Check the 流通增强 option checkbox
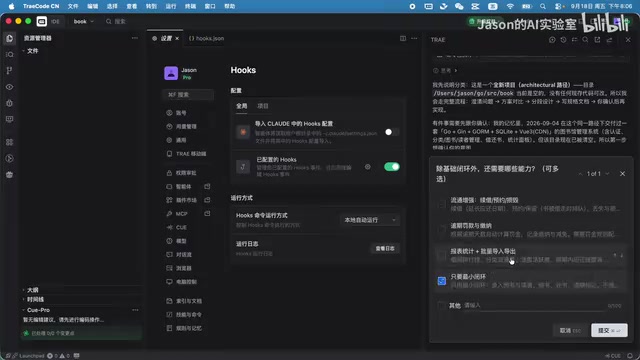 pos(442,204)
